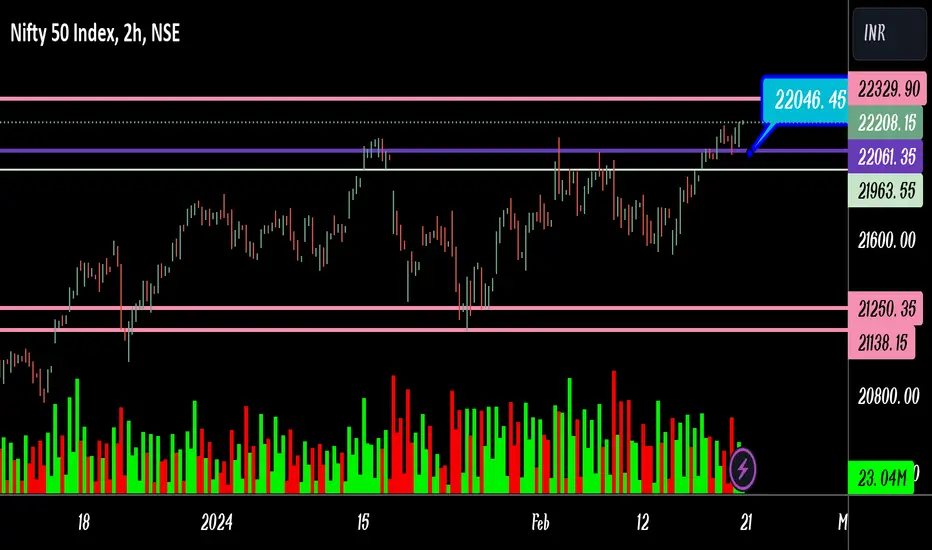Click the purple lightning bolt icon
The height and width of the screenshot is (550, 932).
[742, 469]
